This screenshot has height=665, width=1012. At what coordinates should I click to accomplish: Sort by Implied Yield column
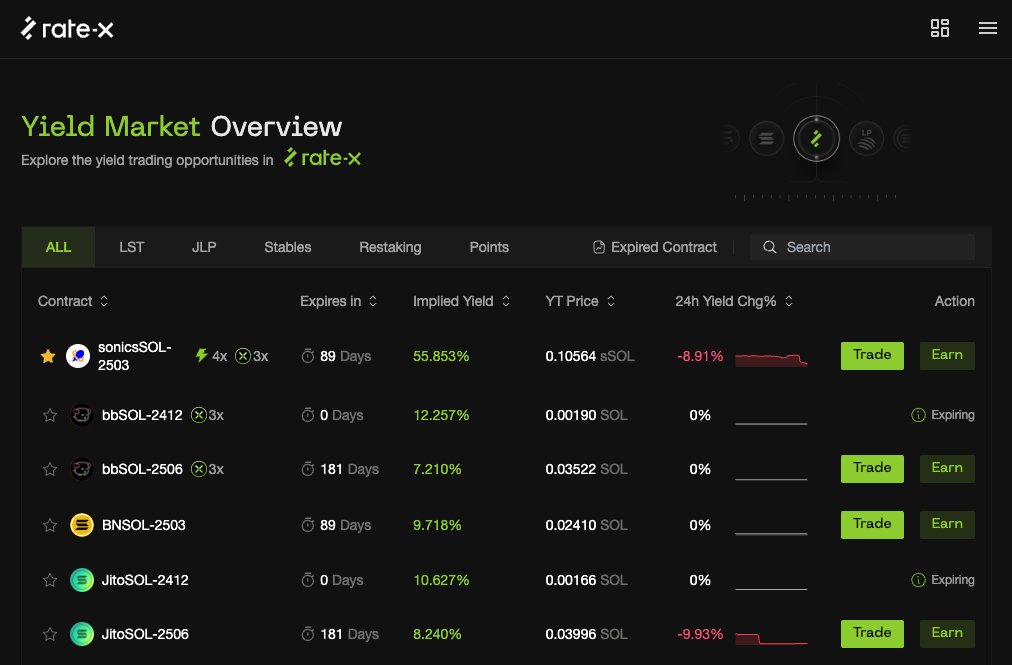[x=461, y=301]
